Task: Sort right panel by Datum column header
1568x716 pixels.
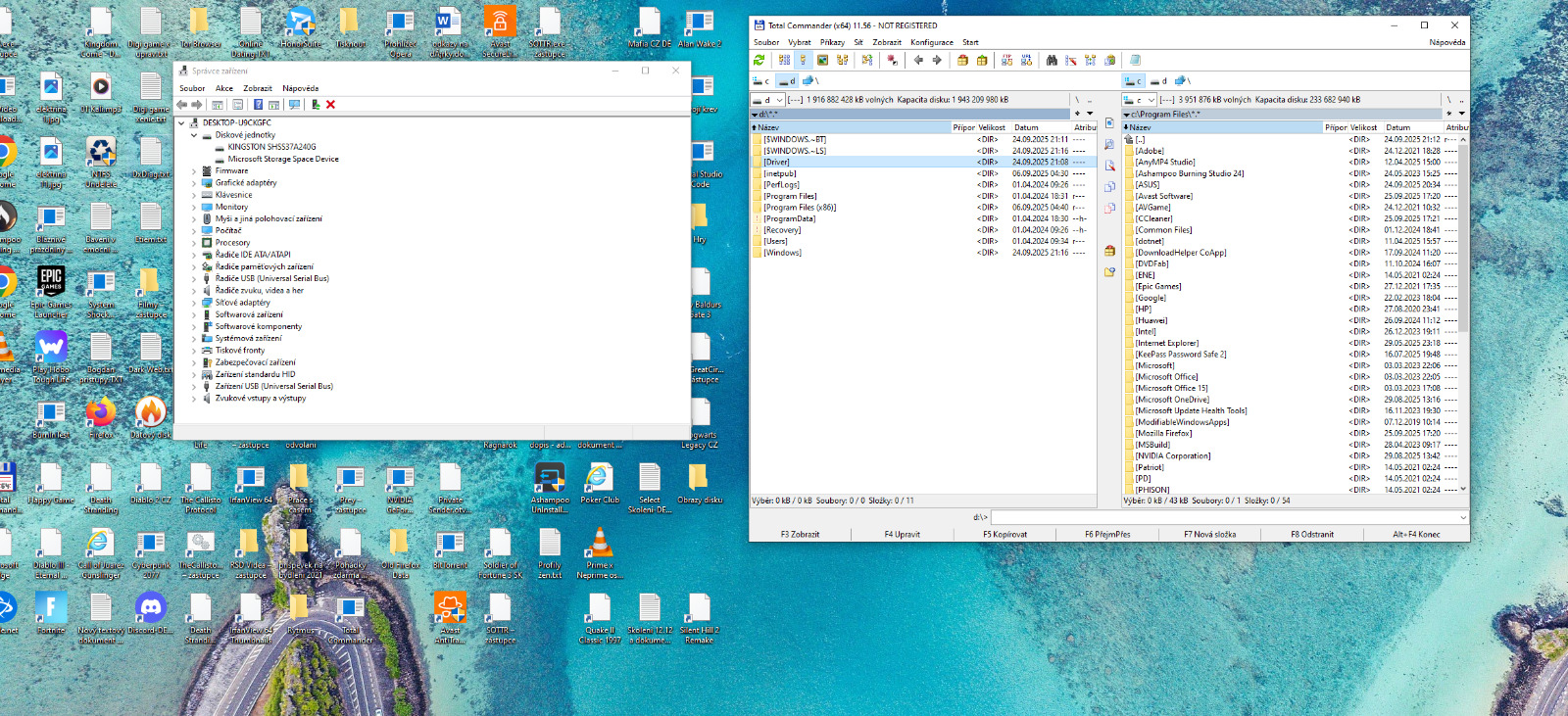Action: pyautogui.click(x=1412, y=127)
